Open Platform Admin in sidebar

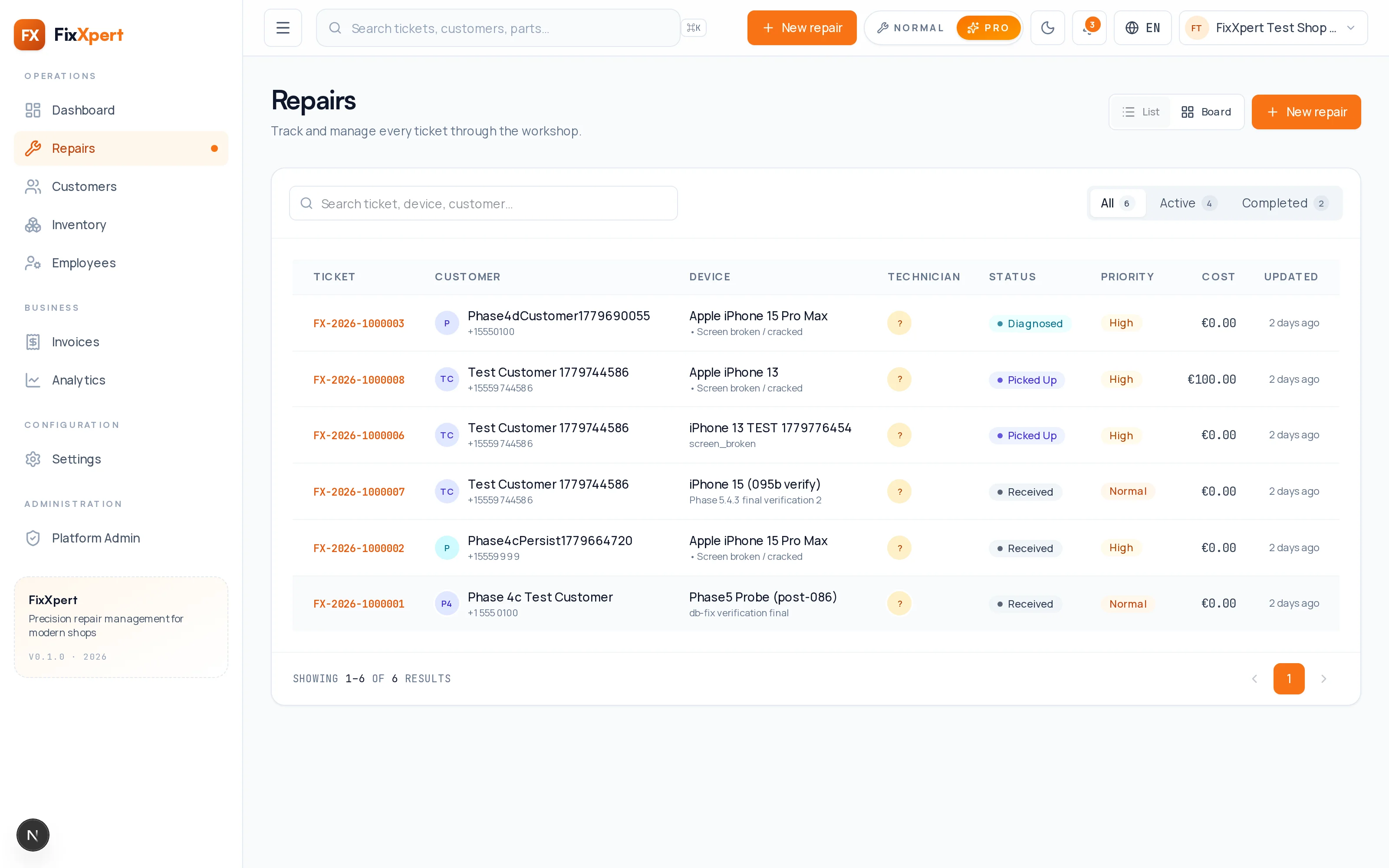(x=121, y=538)
